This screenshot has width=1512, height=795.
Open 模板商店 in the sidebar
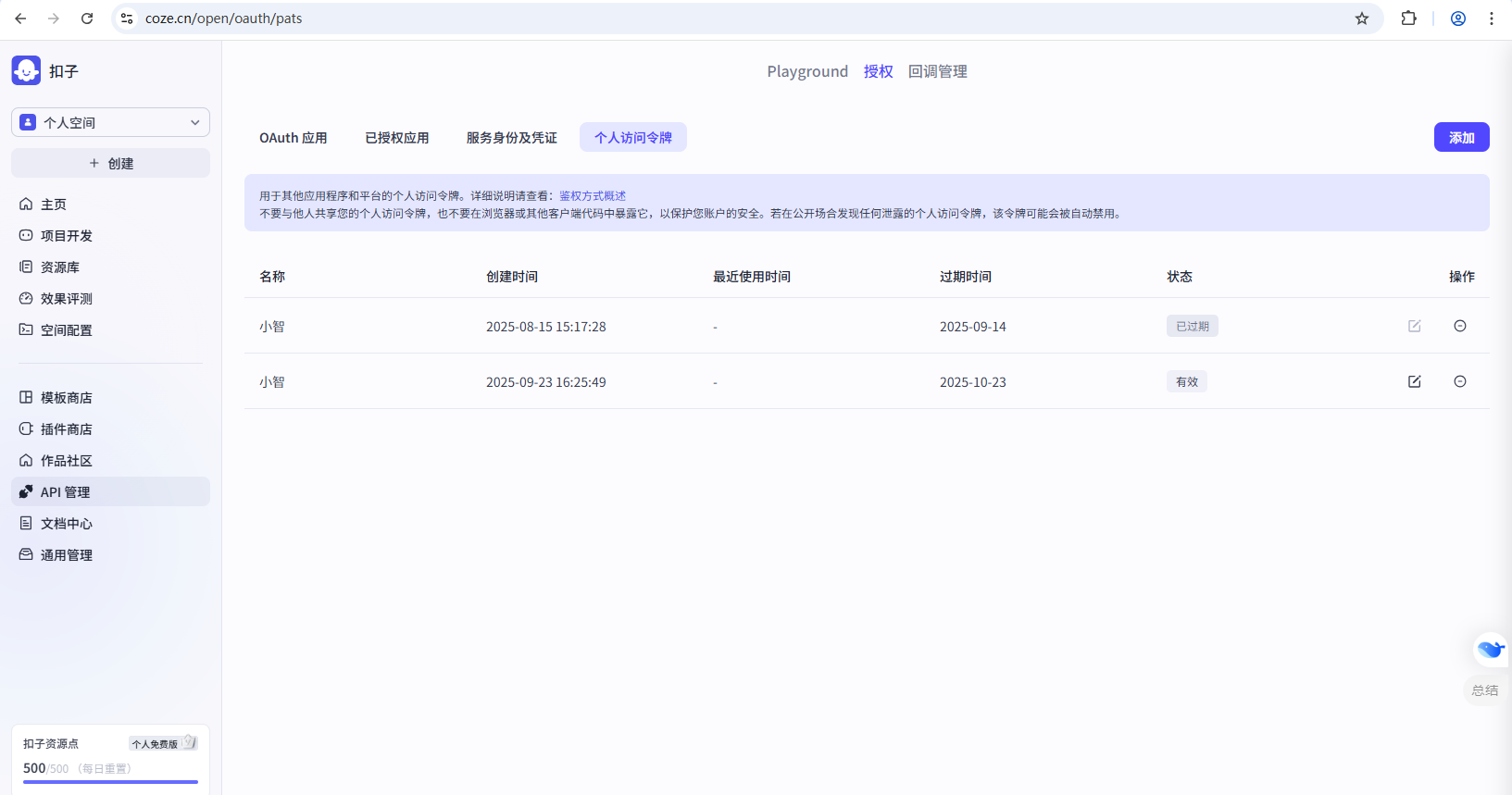tap(110, 397)
